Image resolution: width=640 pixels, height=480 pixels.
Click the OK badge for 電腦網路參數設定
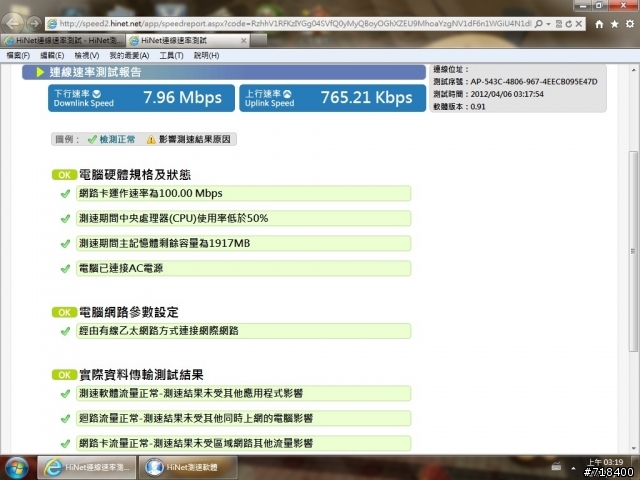tap(64, 312)
